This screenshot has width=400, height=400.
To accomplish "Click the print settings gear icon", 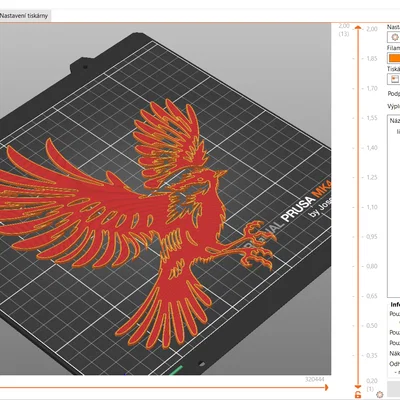I will coord(395,37).
